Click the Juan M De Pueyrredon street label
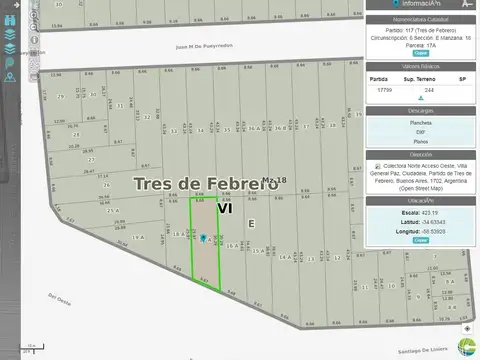 (204, 46)
